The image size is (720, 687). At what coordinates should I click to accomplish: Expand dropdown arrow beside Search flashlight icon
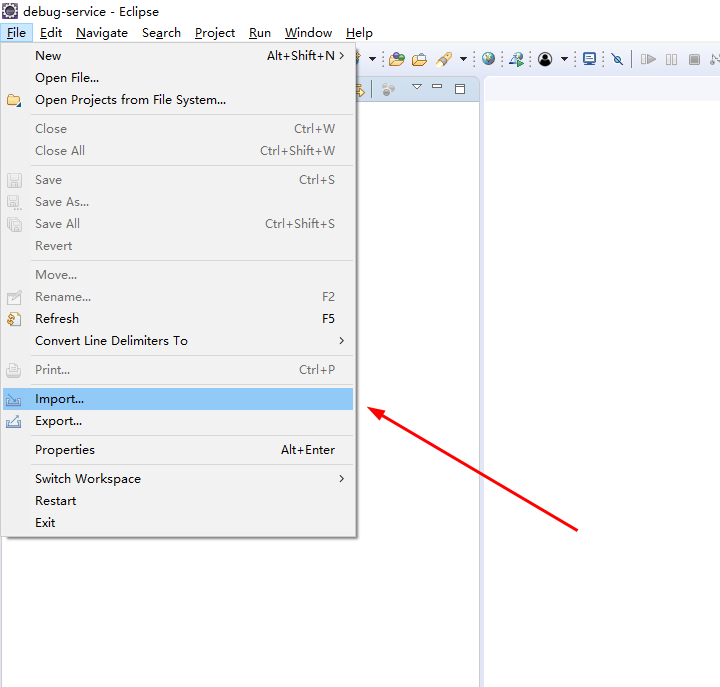[x=463, y=59]
